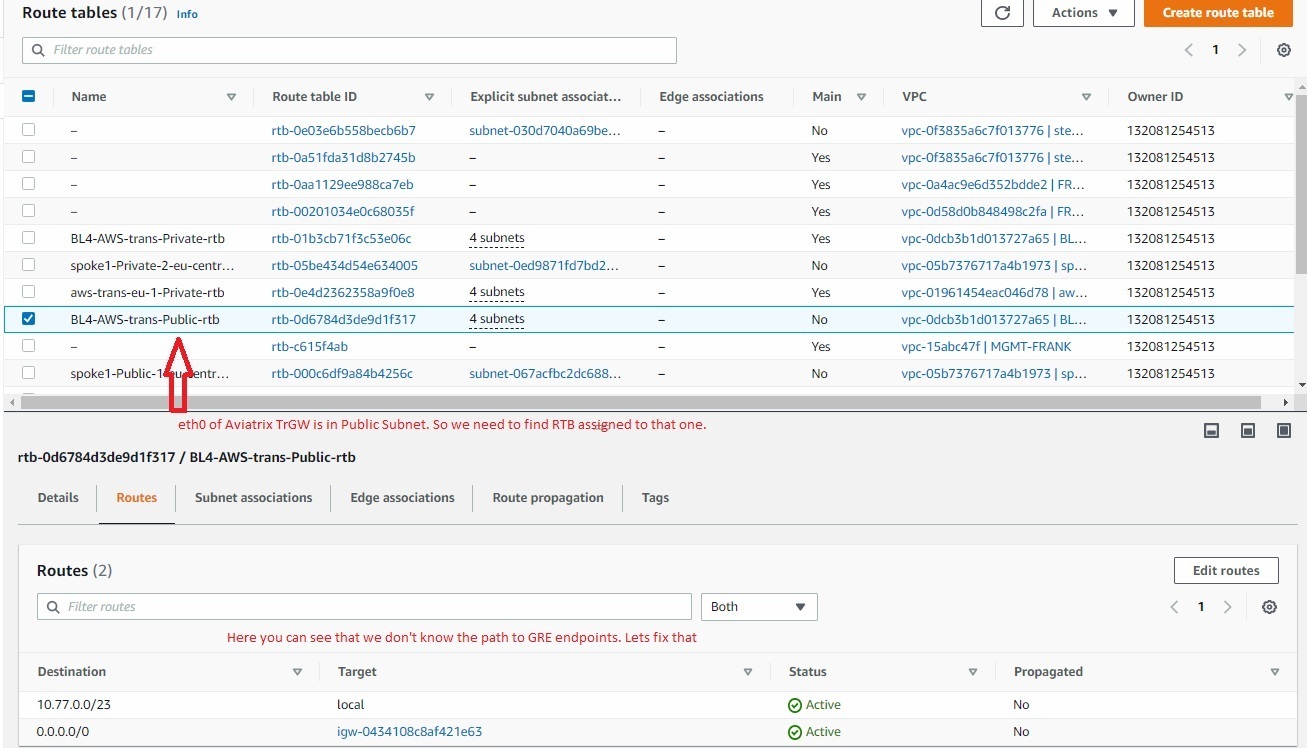Expand 4 subnets for BL4-AWS-trans-Public-rtb
The height and width of the screenshot is (748, 1307).
[497, 319]
